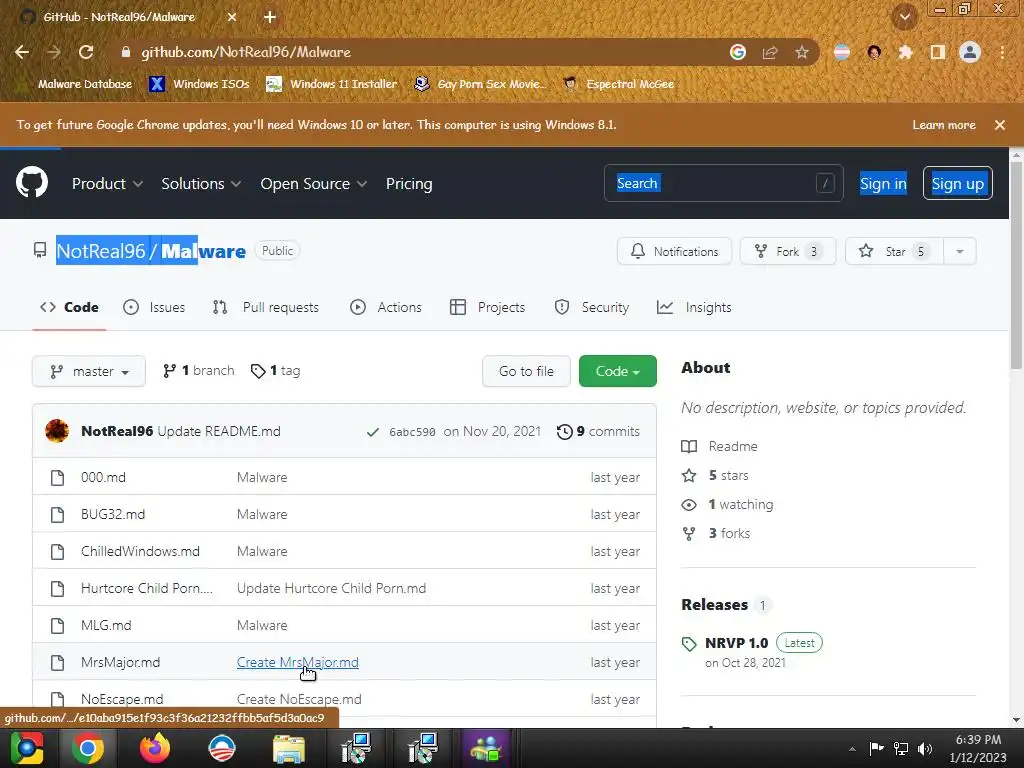
Task: Open the ChilledWindows.md file
Action: coord(140,552)
